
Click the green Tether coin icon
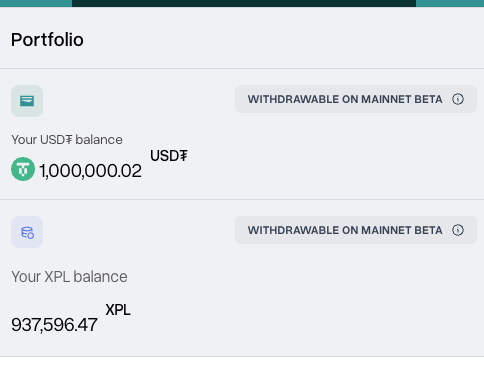[x=23, y=169]
